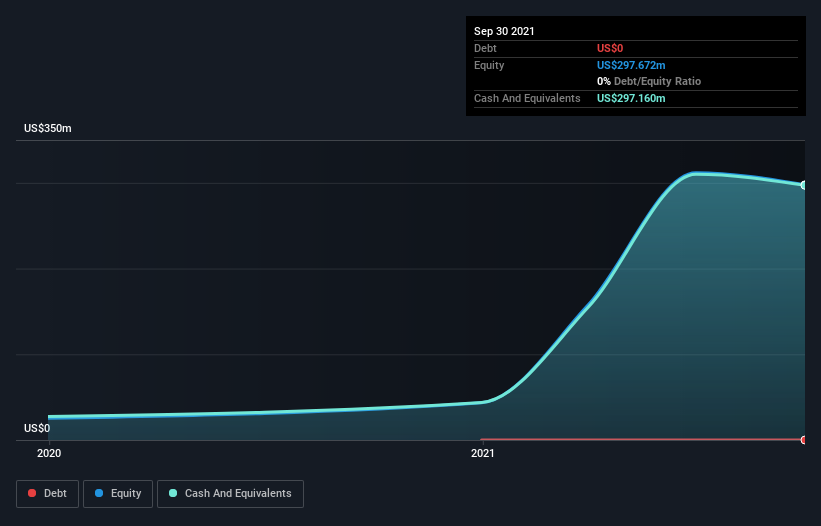The image size is (821, 526).
Task: Click the 2020 x-axis label
Action: click(49, 453)
